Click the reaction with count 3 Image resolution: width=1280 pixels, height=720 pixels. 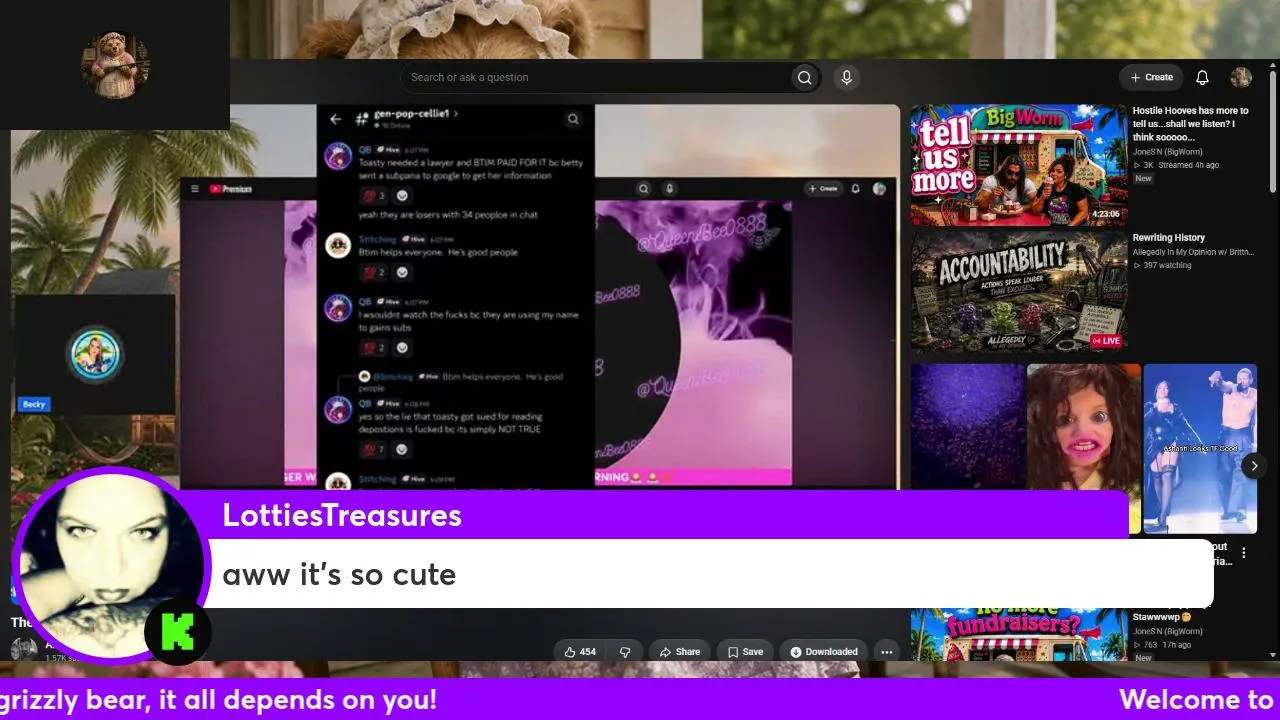[x=374, y=196]
